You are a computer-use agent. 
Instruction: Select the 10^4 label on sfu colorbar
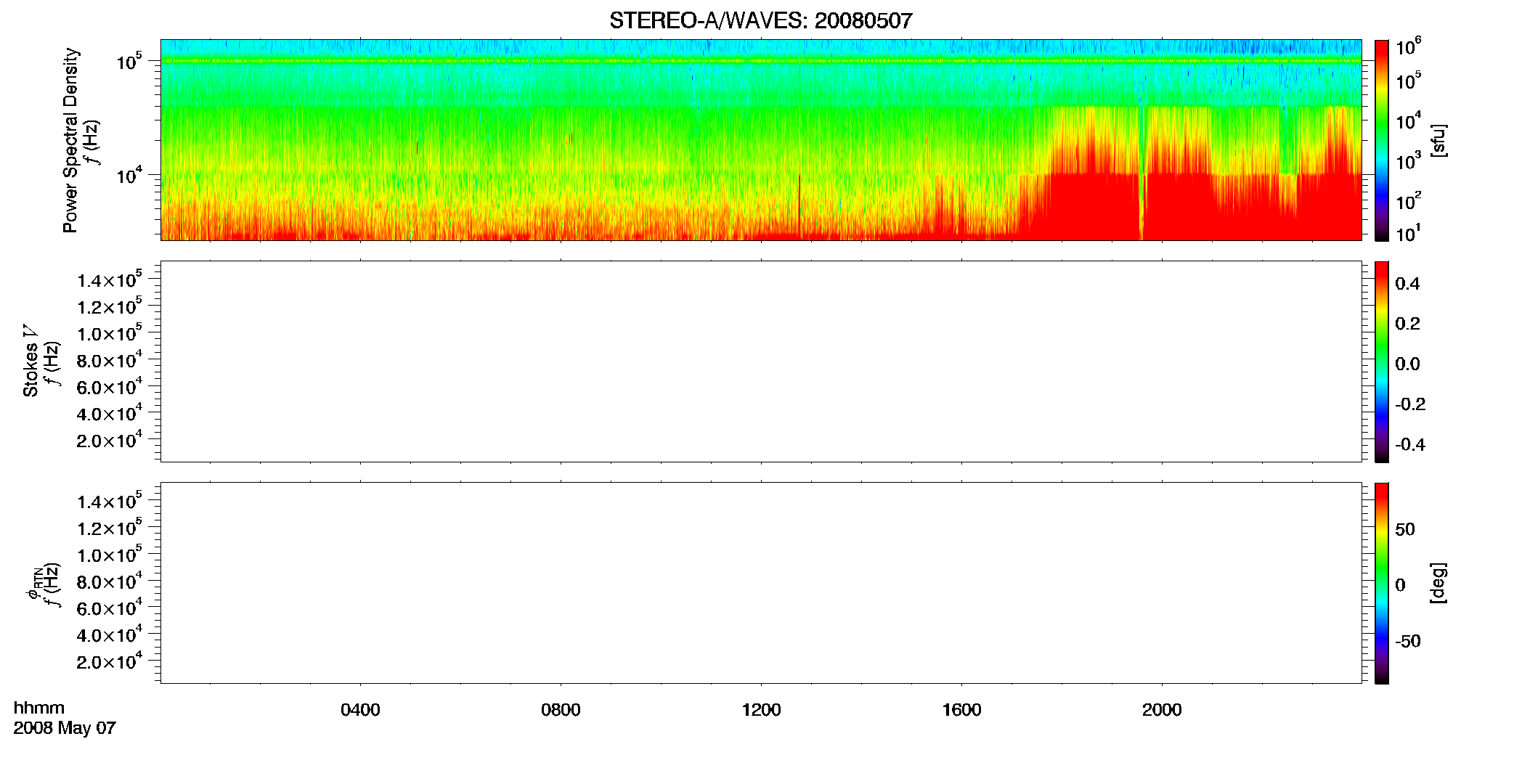coord(1408,121)
